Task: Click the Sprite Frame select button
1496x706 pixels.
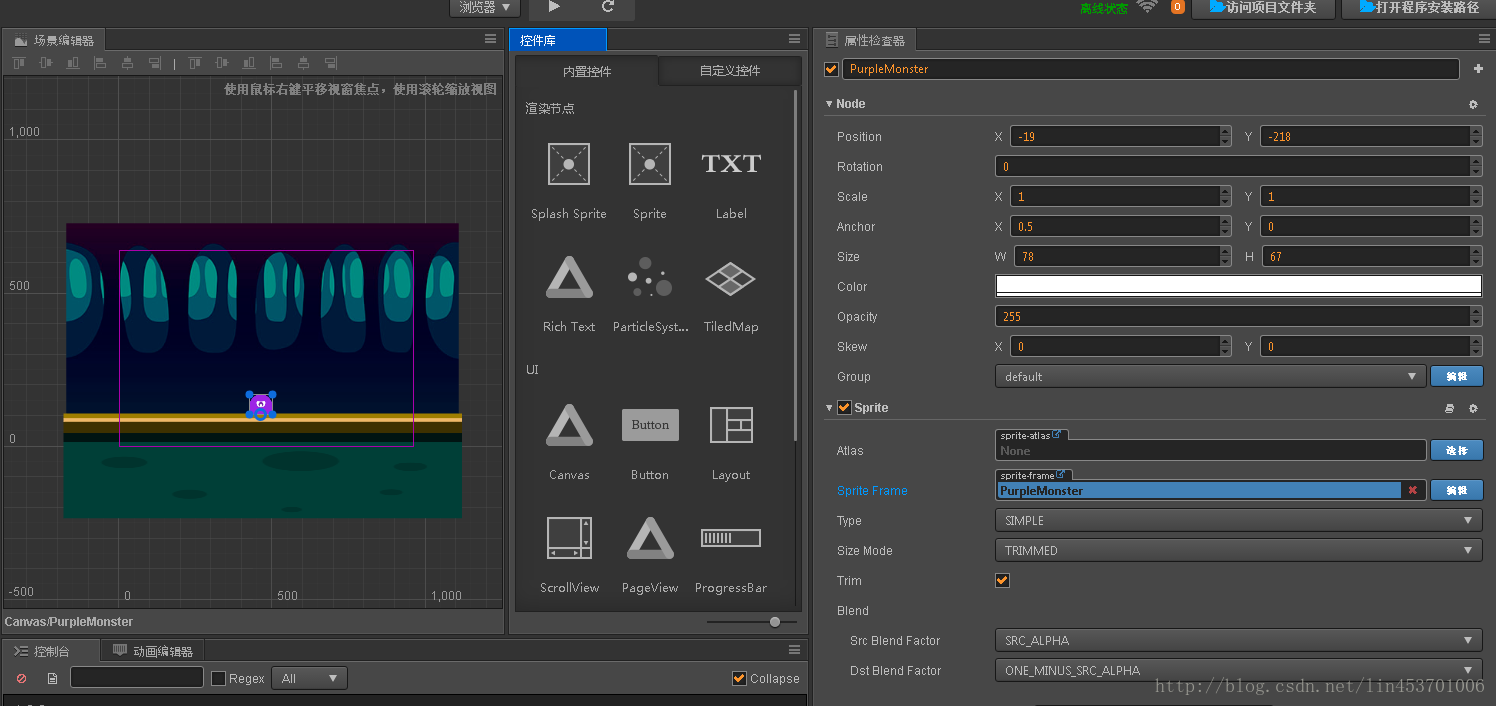Action: (x=1456, y=490)
